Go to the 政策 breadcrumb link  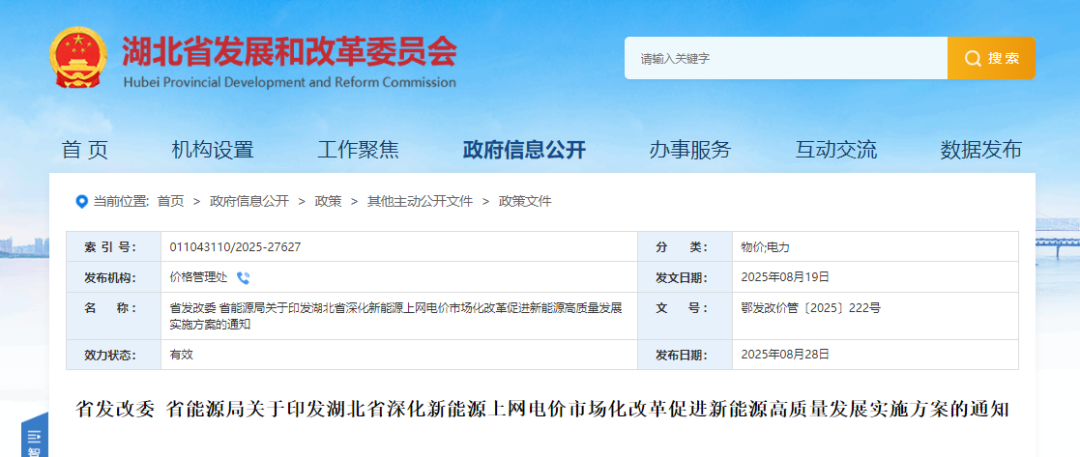(328, 201)
